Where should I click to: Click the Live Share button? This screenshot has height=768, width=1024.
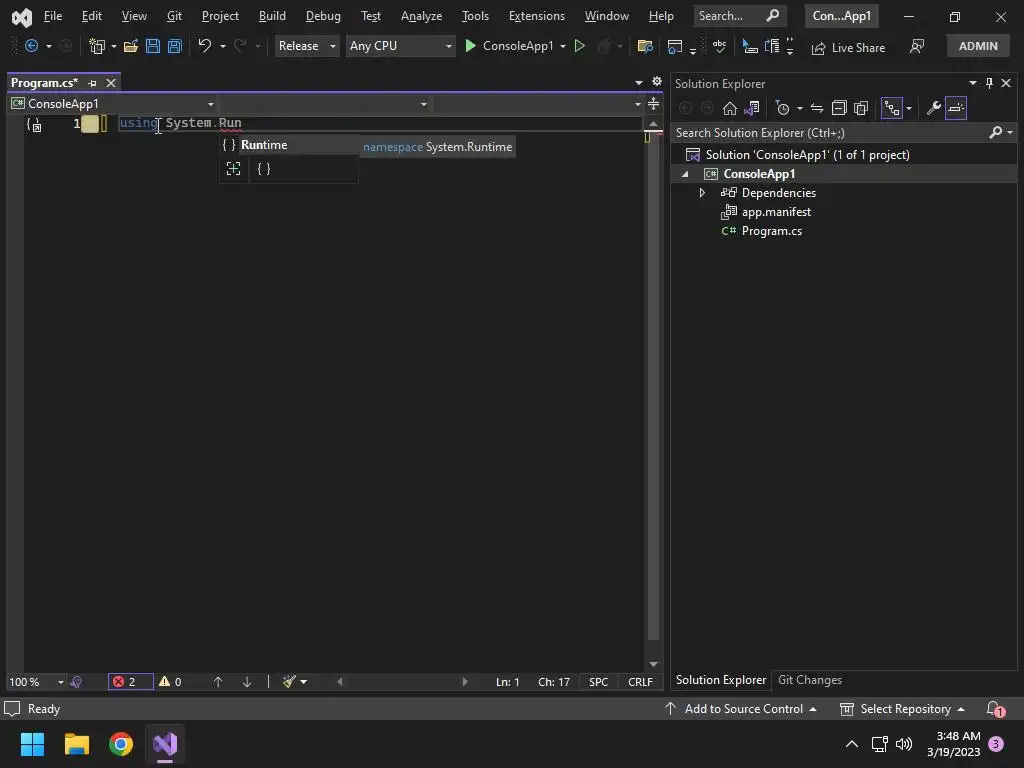pos(848,48)
